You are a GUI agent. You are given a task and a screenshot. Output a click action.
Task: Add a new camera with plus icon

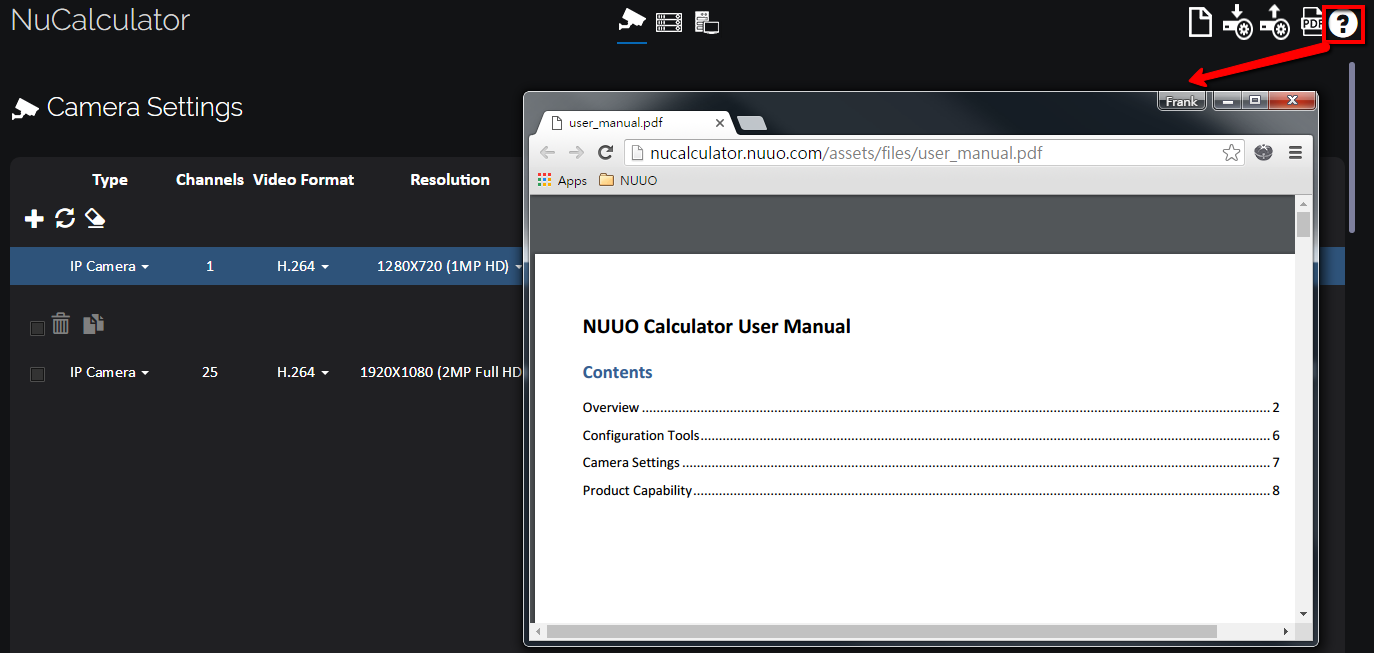click(34, 218)
